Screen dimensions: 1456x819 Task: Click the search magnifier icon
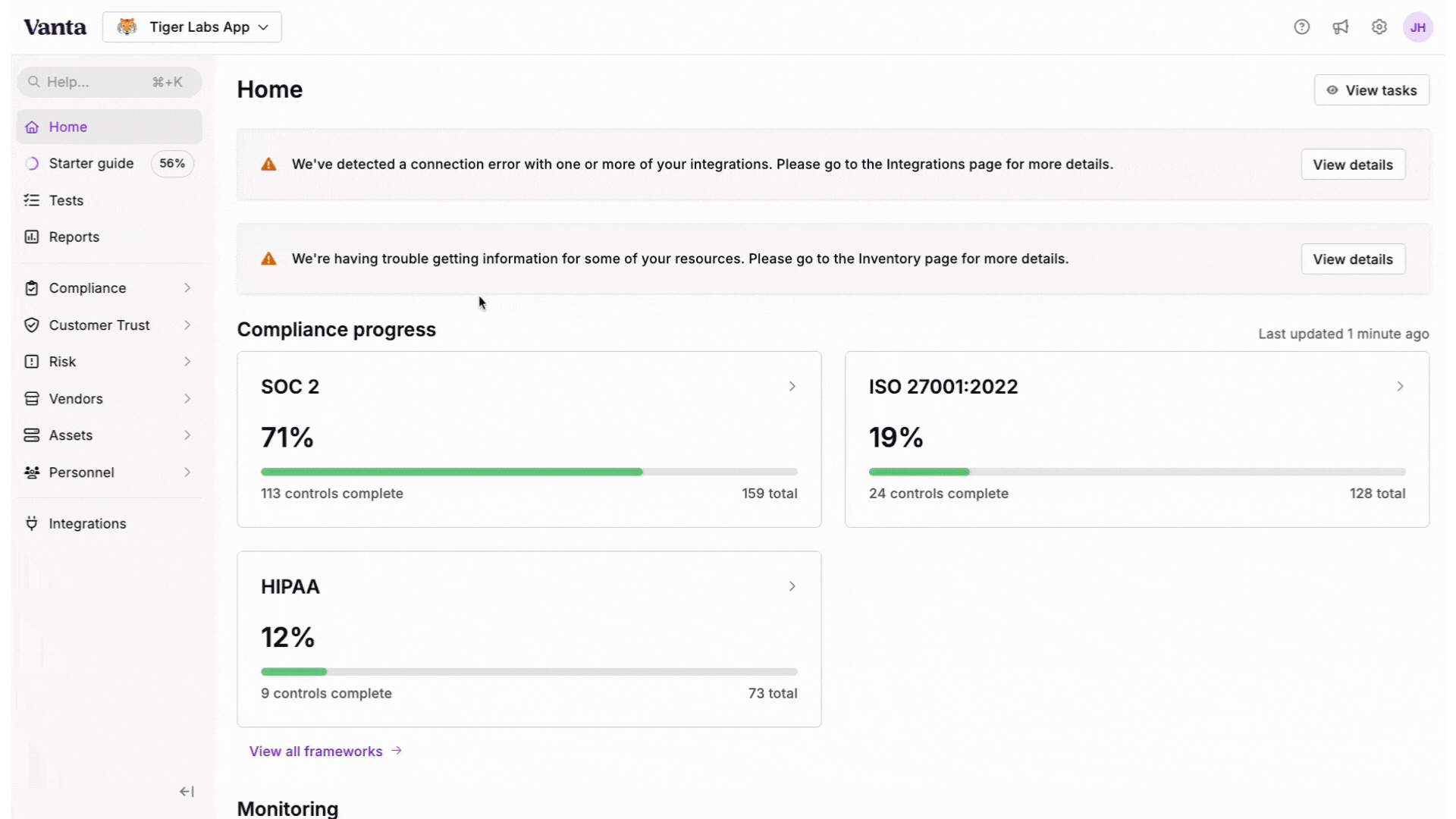pyautogui.click(x=33, y=82)
